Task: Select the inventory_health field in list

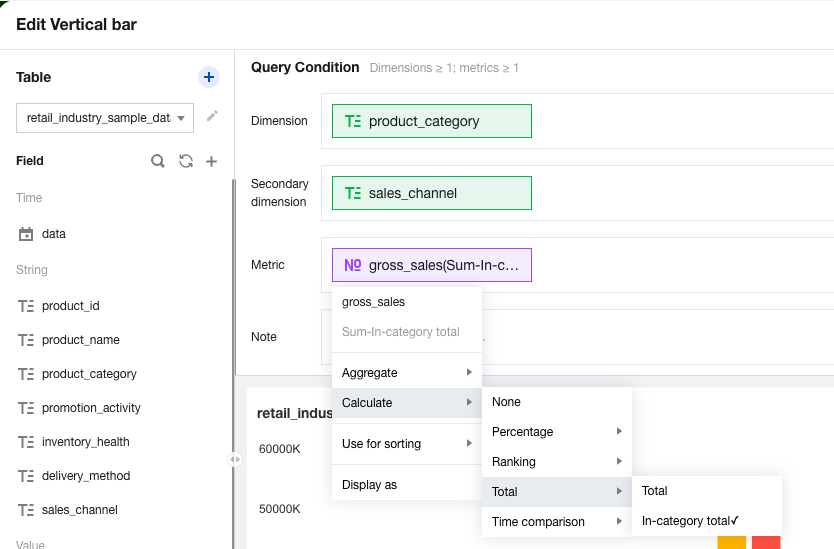Action: click(85, 442)
